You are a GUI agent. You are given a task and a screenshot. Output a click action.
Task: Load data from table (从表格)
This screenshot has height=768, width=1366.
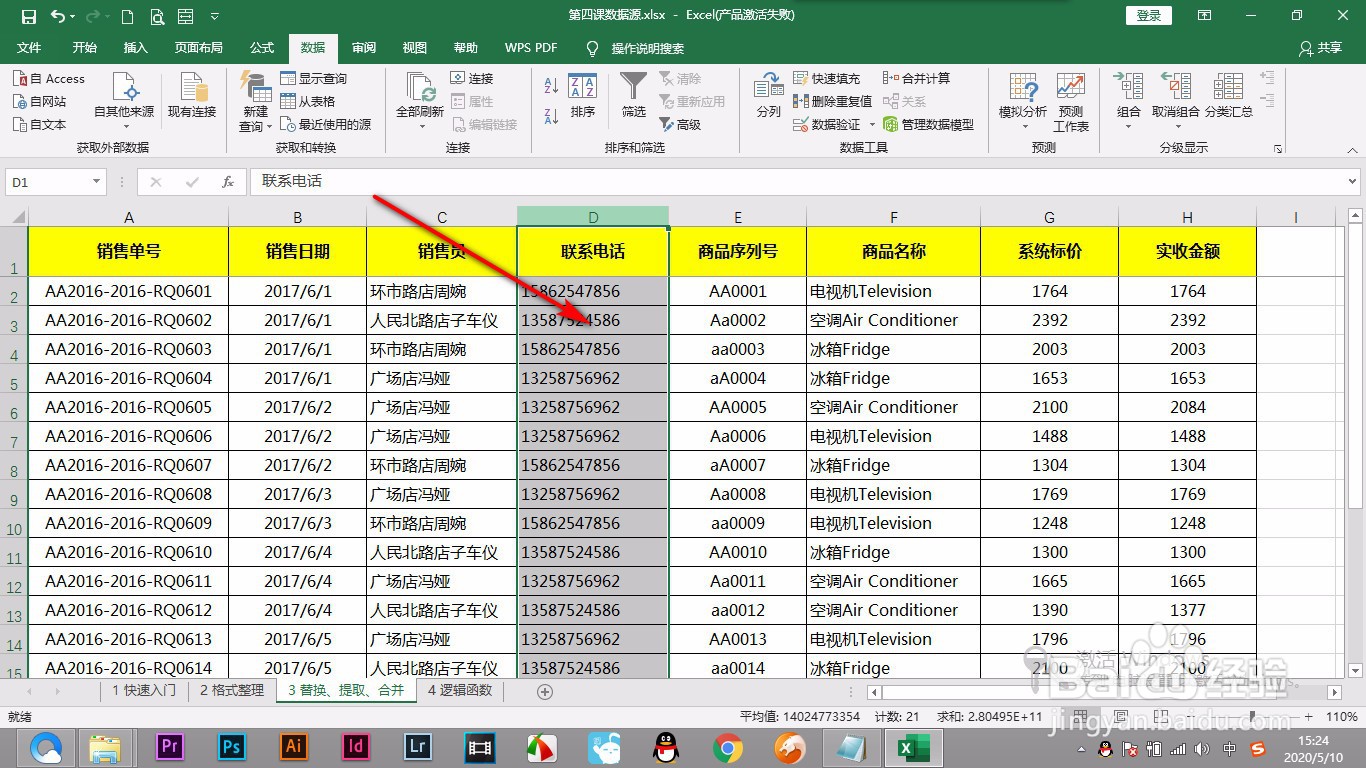[308, 101]
